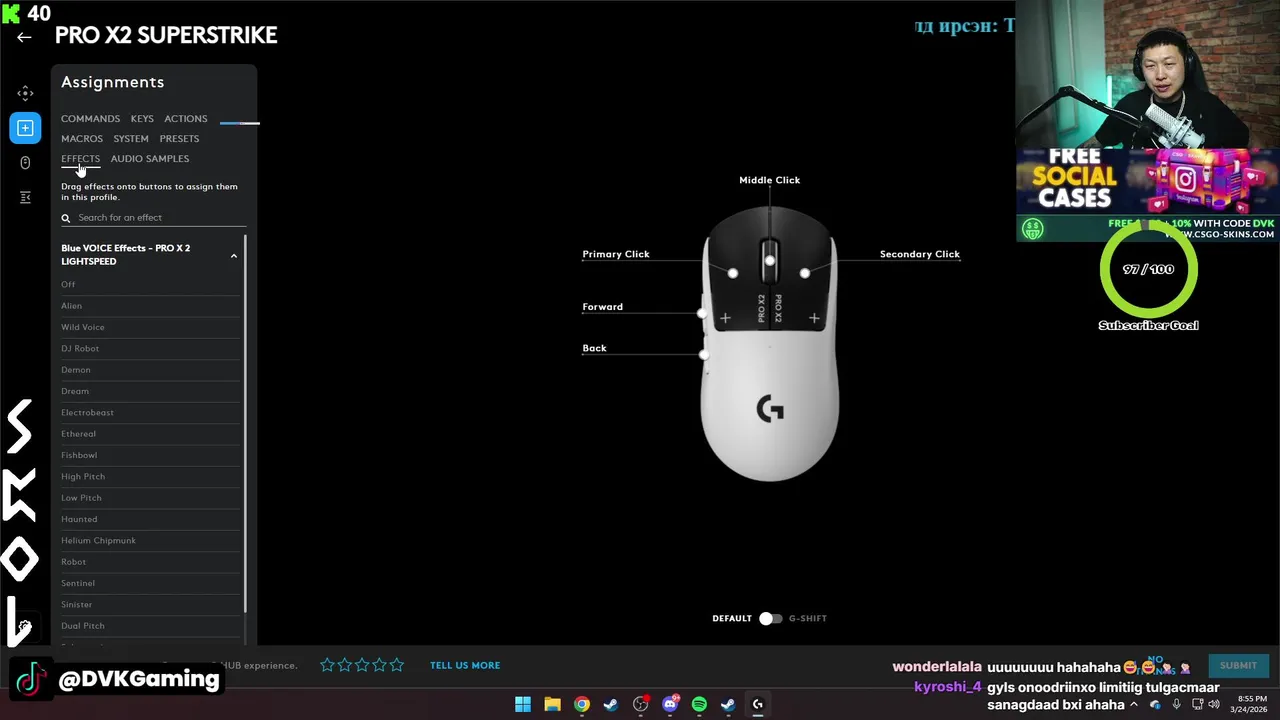Select the Electrobeast effect
Viewport: 1280px width, 720px height.
[150, 413]
